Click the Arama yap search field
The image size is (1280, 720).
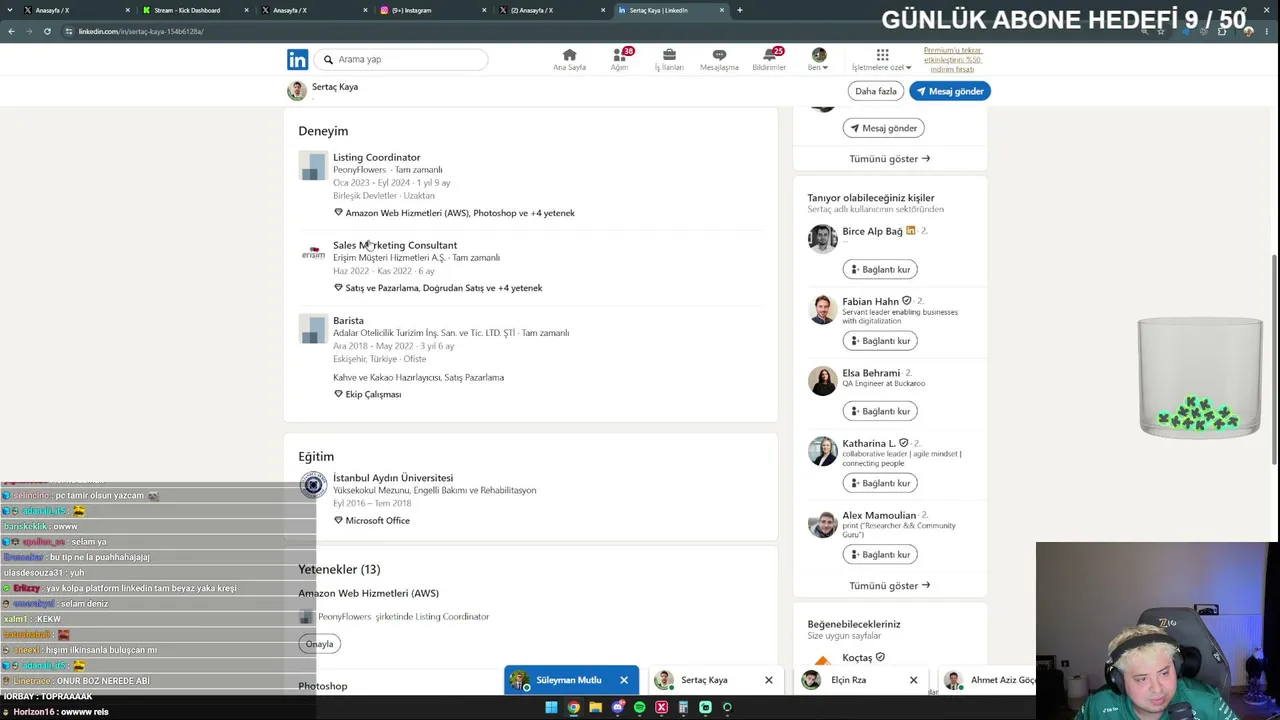coord(401,59)
